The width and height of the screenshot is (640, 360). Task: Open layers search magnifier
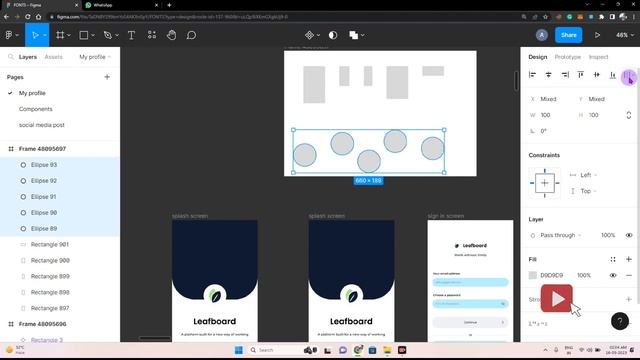tap(11, 57)
